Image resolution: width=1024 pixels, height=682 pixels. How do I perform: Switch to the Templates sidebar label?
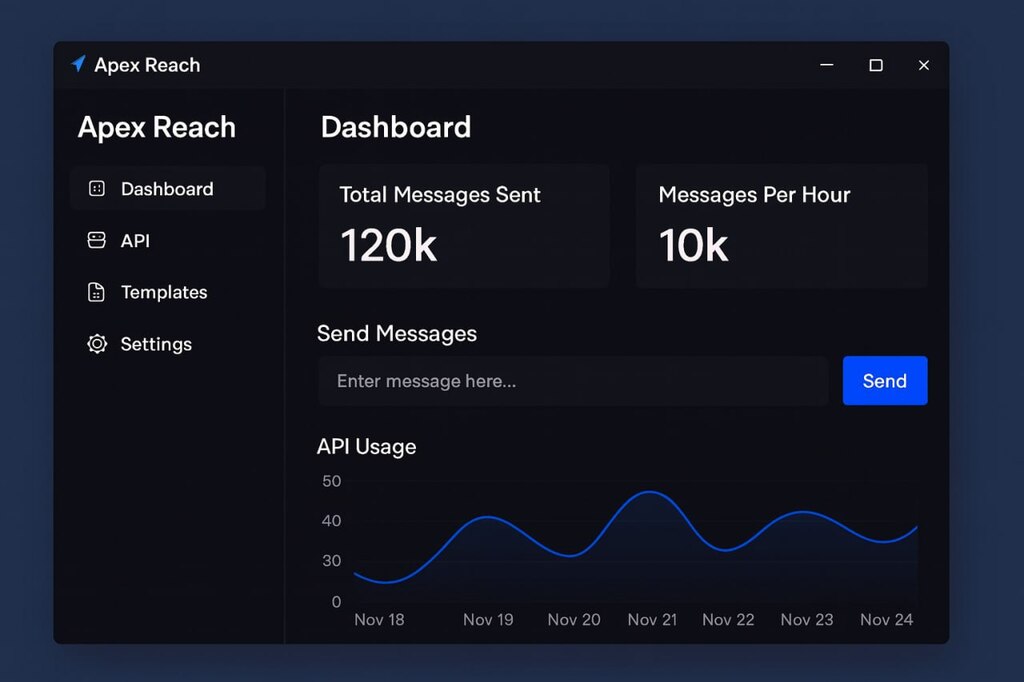pos(164,292)
